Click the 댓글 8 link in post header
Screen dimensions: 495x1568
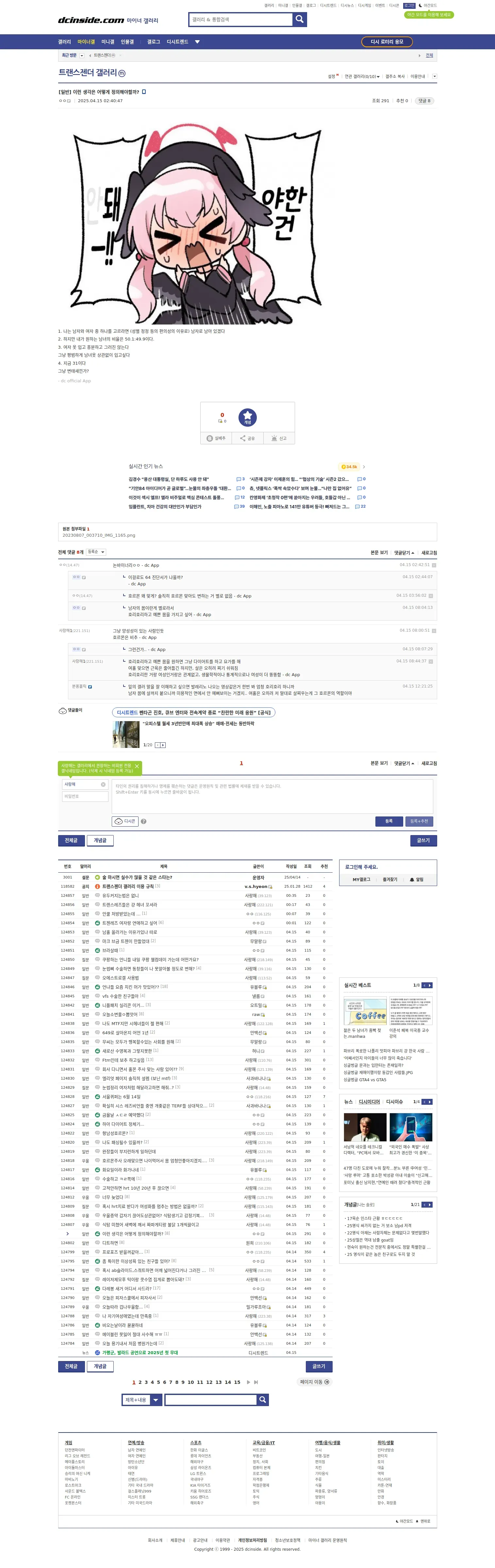point(424,101)
